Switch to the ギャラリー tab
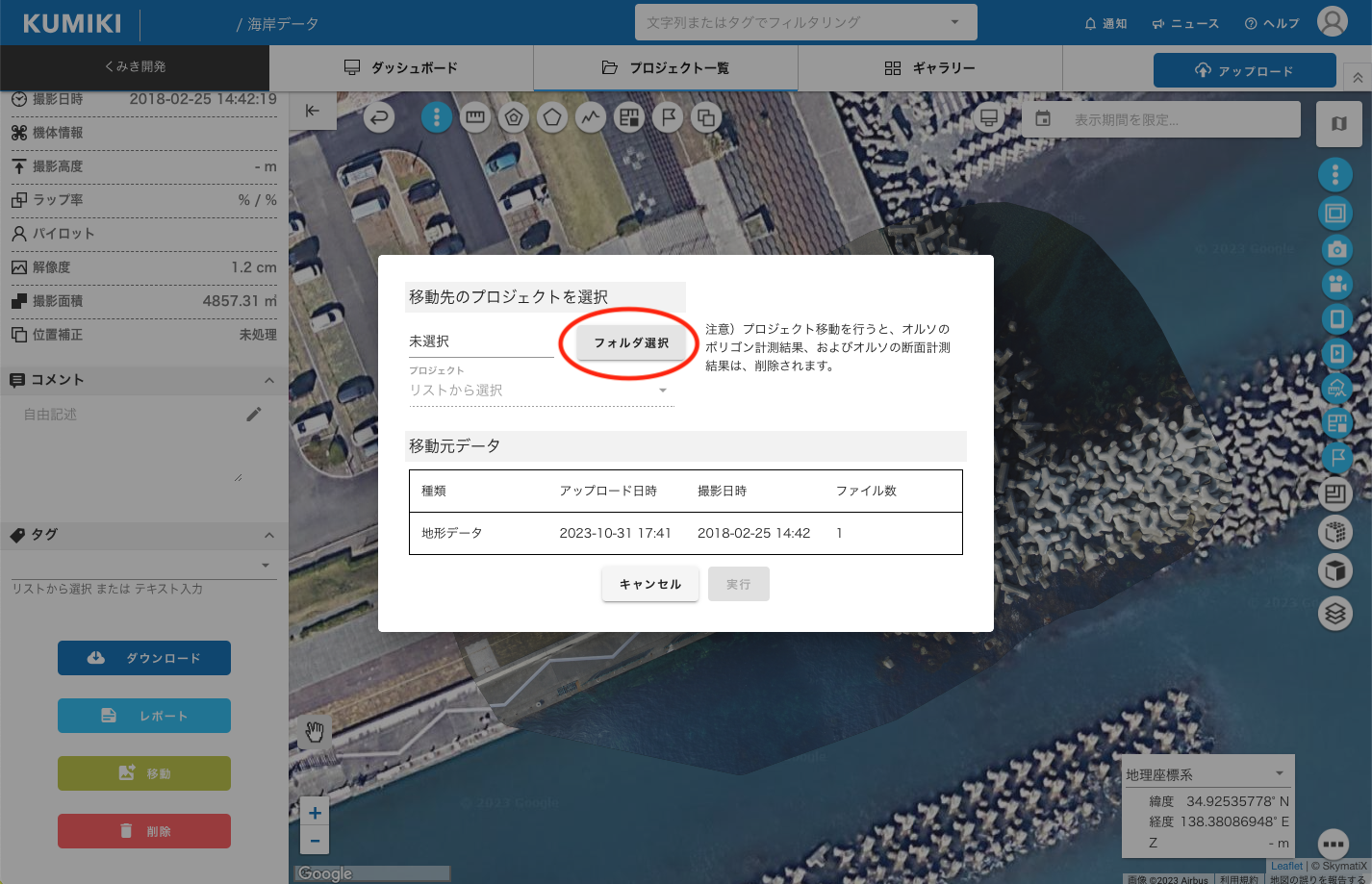 point(929,68)
